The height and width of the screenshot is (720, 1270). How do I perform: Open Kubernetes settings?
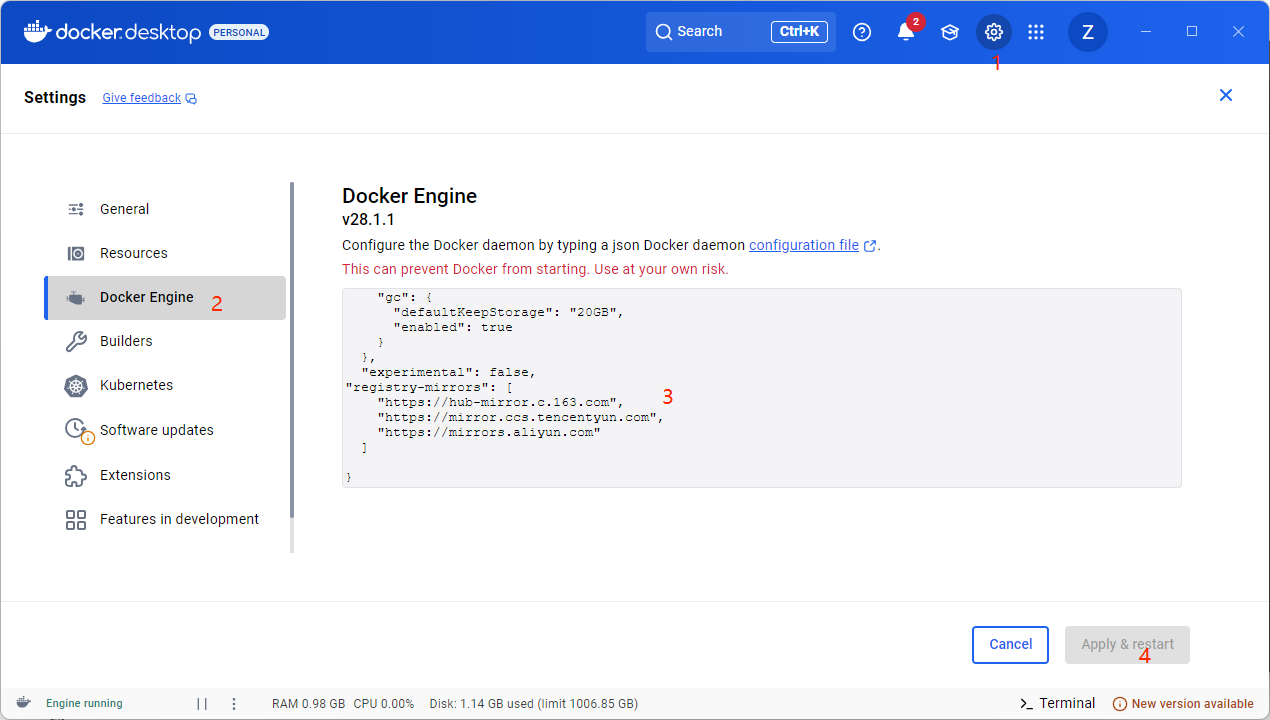point(136,385)
